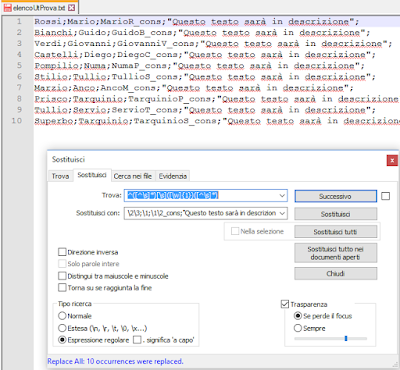
Task: Toggle the '. significa a capo' checkbox
Action: 137,340
